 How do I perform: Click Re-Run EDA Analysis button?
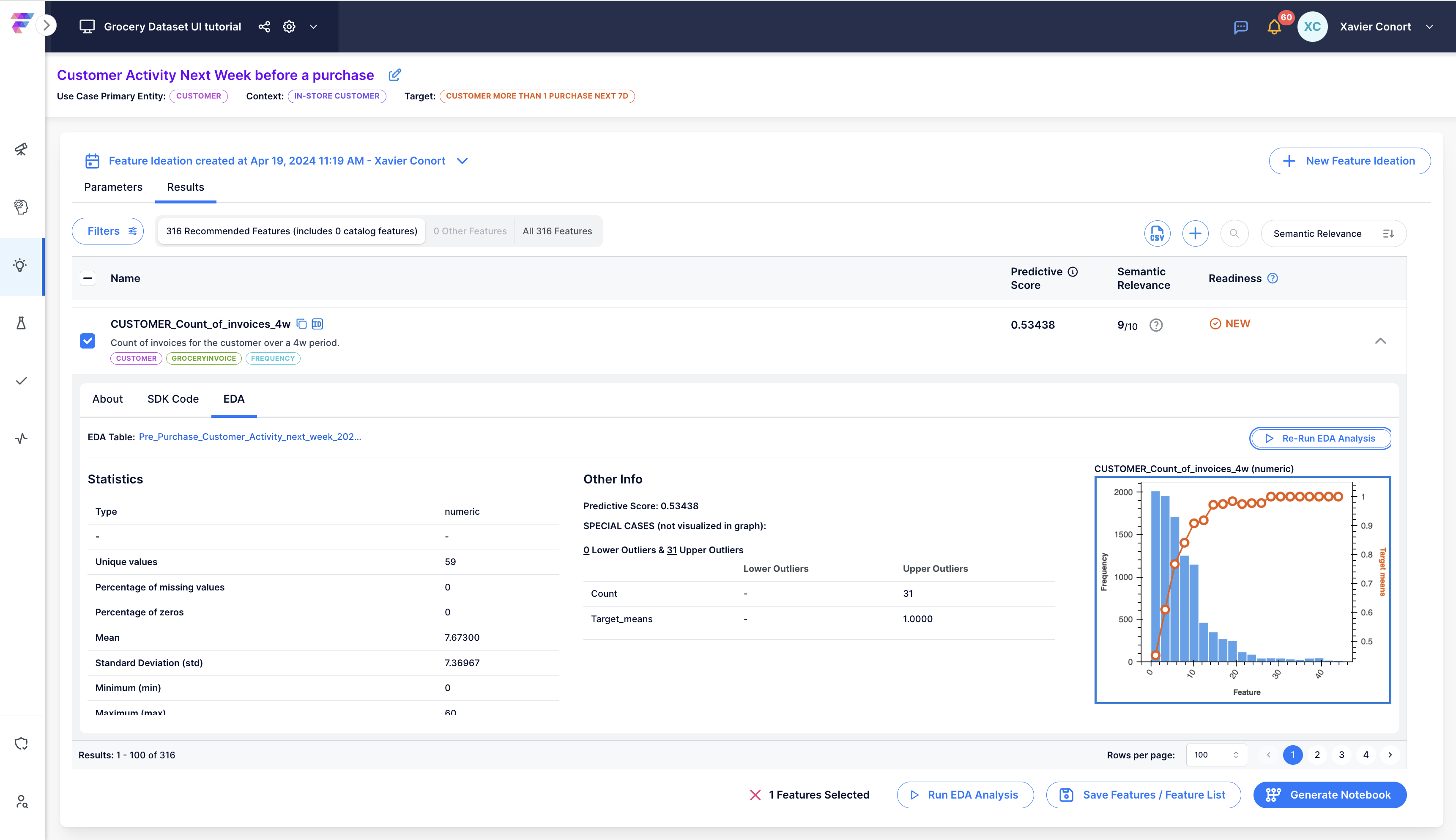(1320, 439)
